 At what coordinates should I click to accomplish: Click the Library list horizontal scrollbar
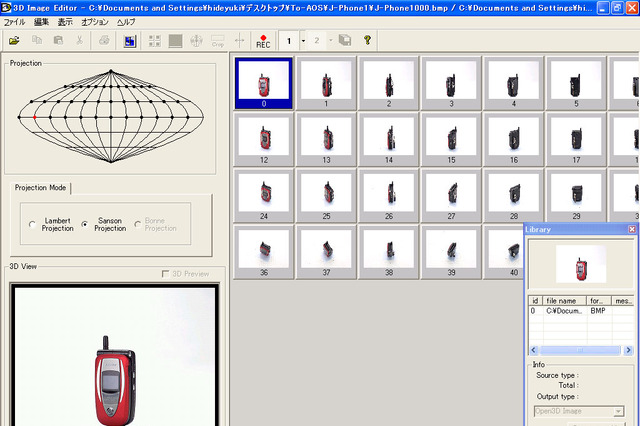(582, 351)
